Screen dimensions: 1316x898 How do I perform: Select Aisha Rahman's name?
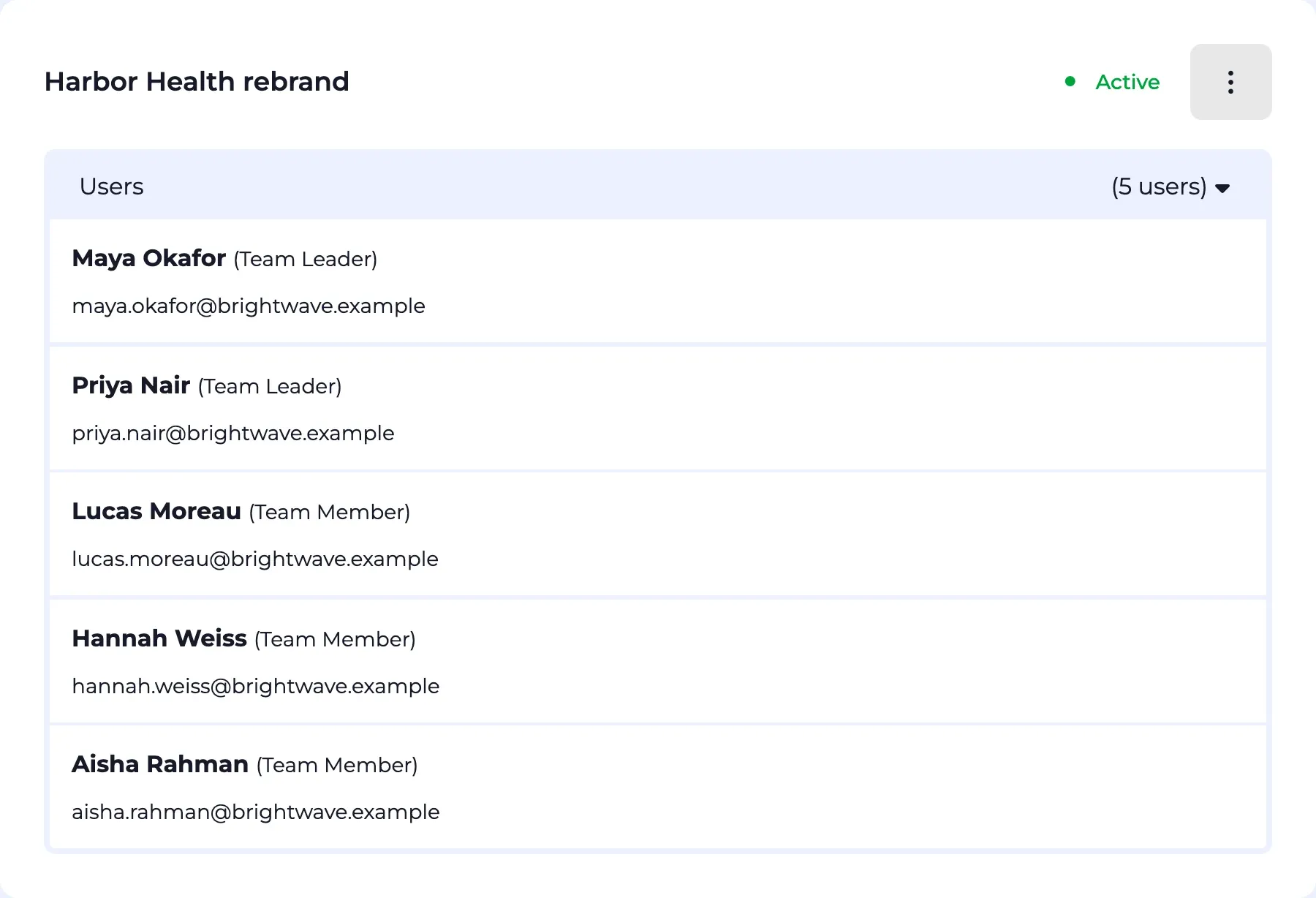(x=160, y=764)
